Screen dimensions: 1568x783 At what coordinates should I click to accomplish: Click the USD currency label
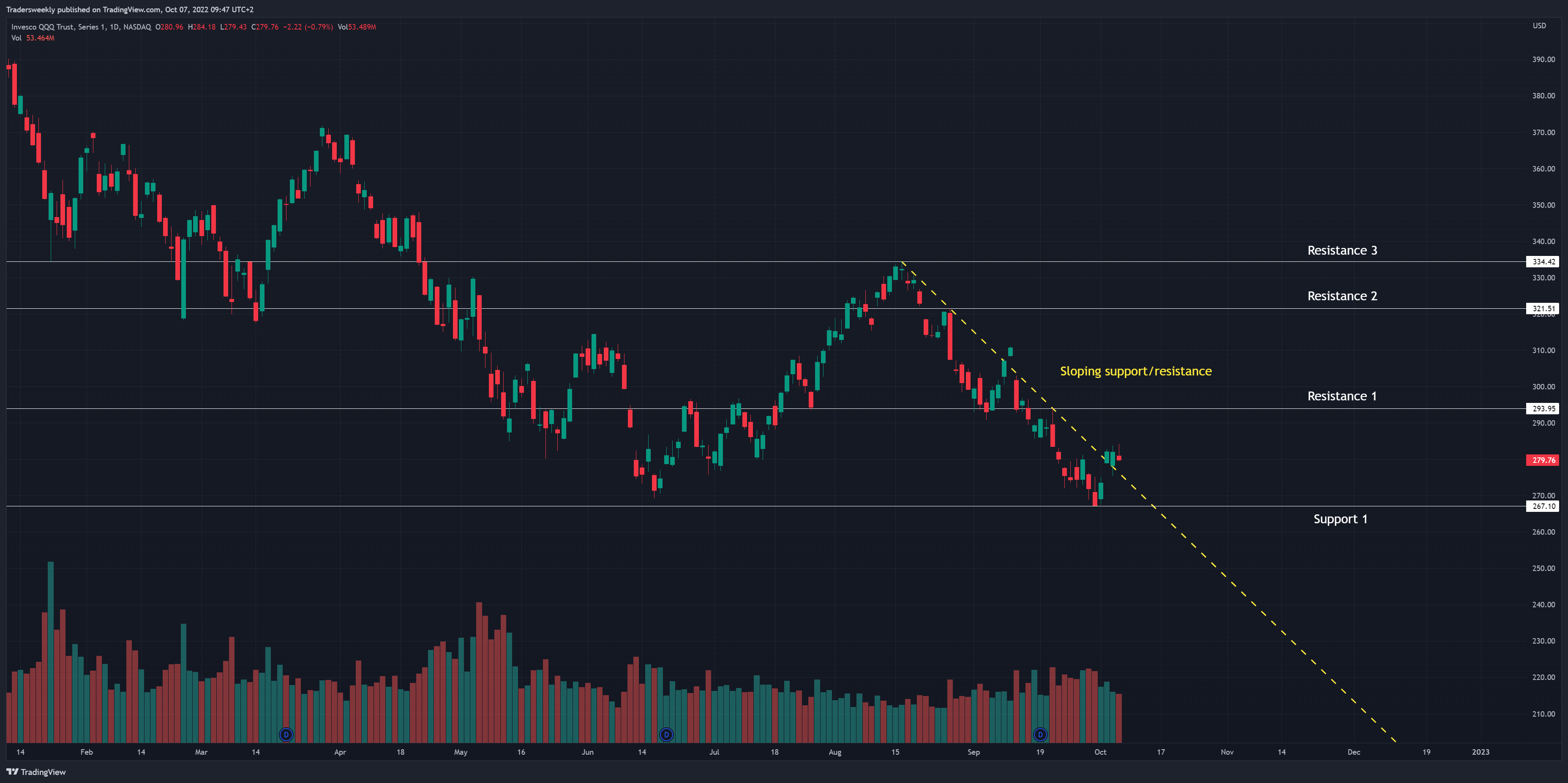pyautogui.click(x=1539, y=26)
